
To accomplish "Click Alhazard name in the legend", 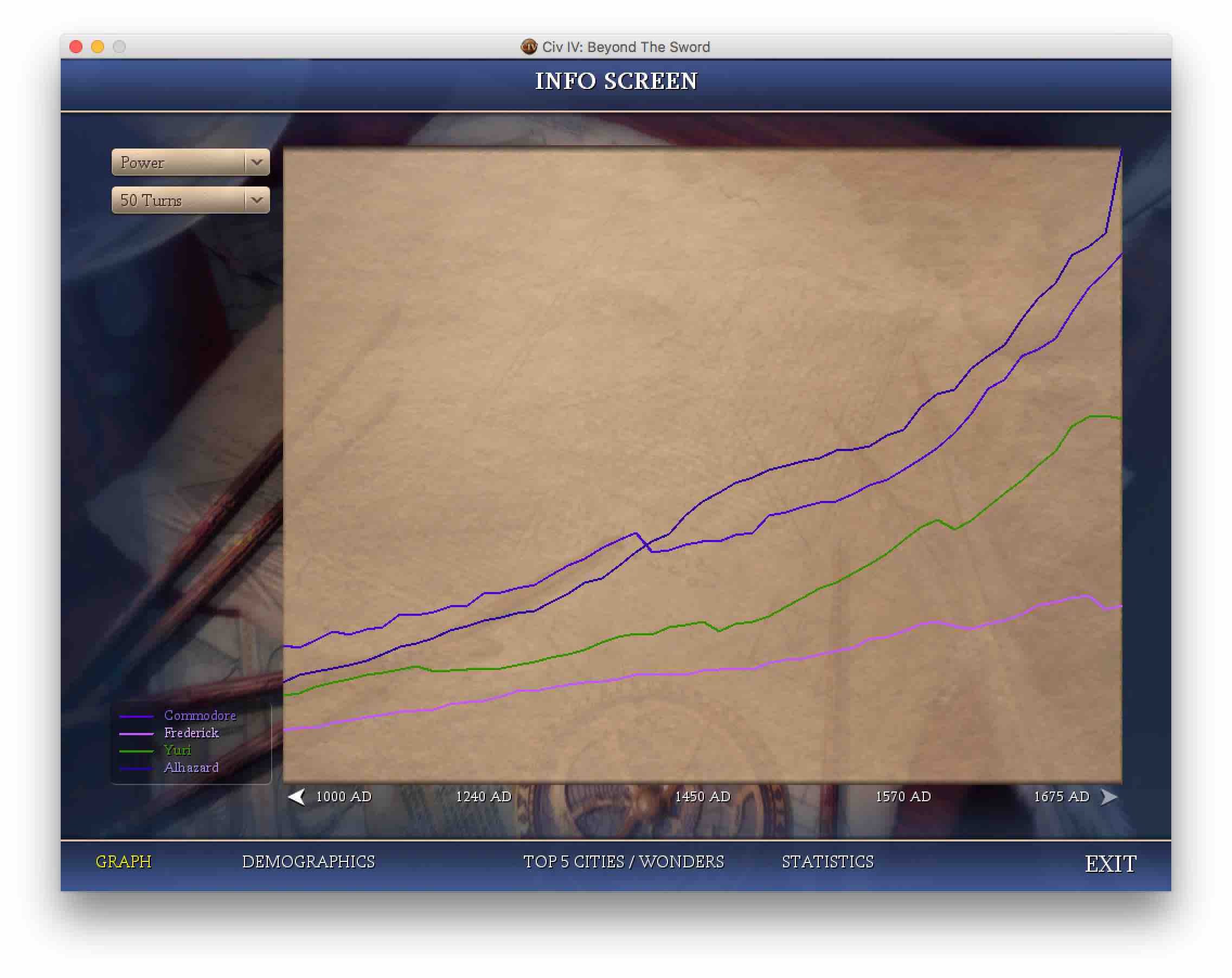I will click(191, 768).
